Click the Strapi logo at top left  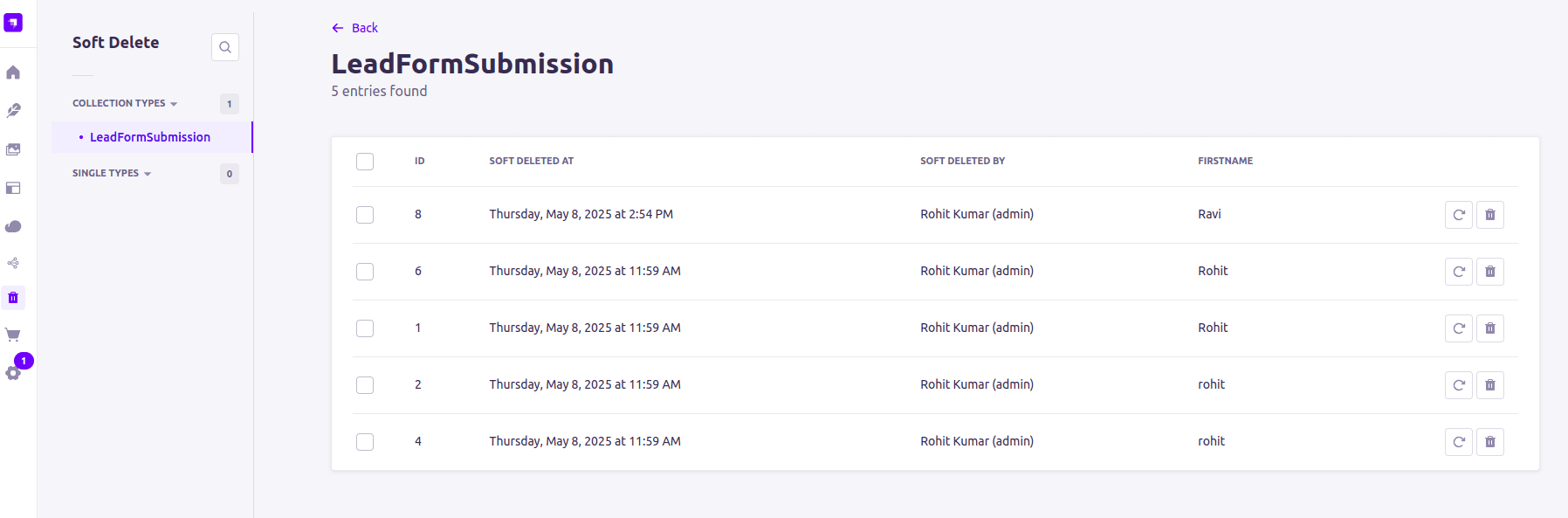13,23
